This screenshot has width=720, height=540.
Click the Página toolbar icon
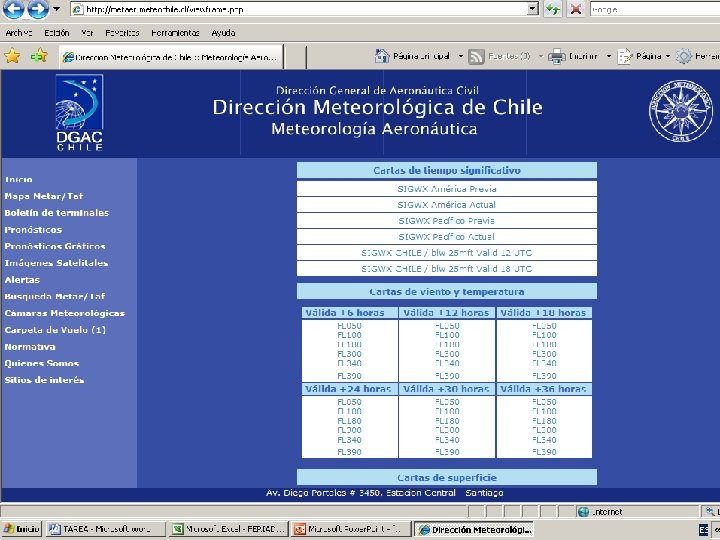click(x=625, y=56)
